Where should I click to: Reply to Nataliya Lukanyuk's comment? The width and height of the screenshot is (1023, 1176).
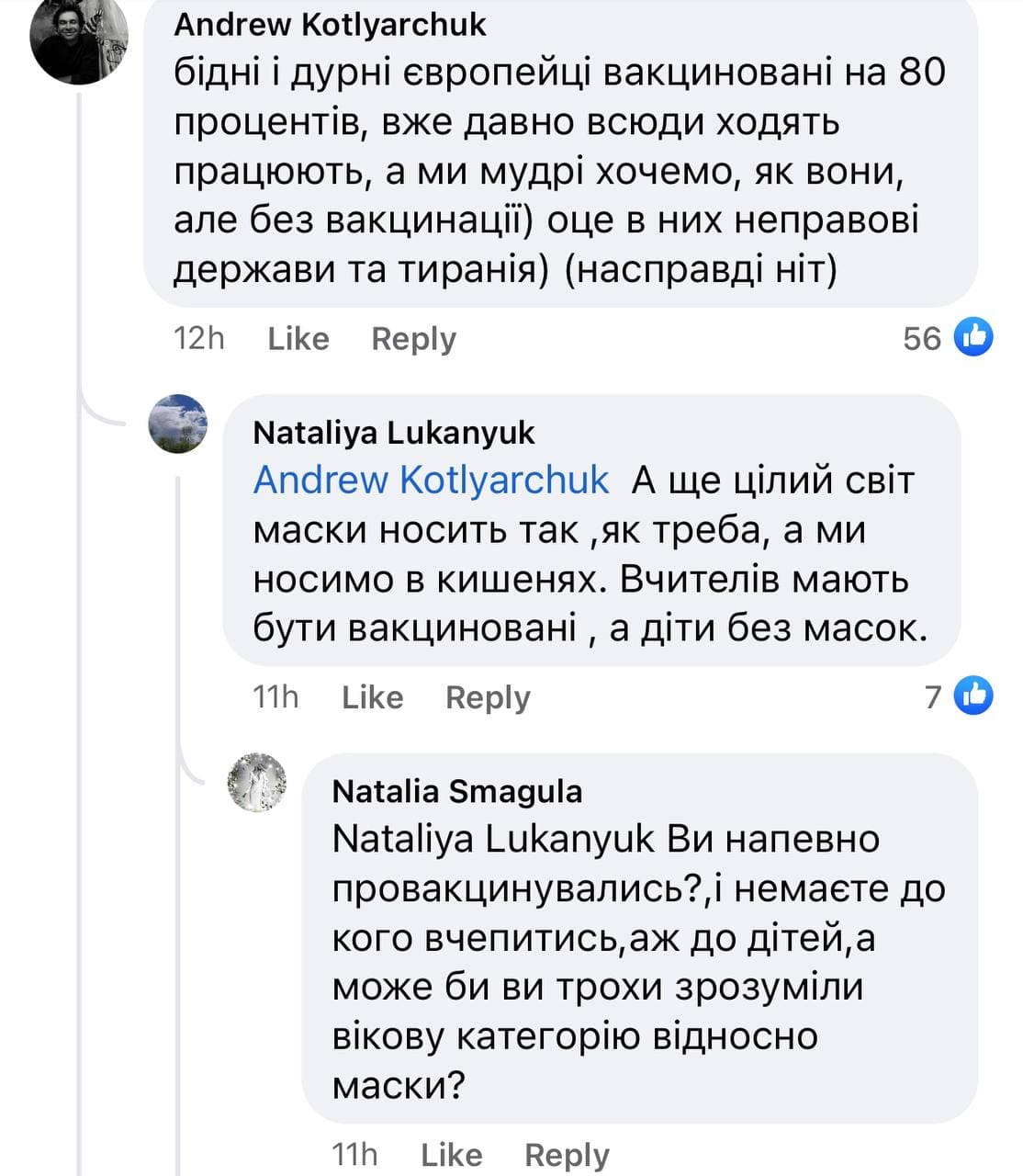click(488, 697)
